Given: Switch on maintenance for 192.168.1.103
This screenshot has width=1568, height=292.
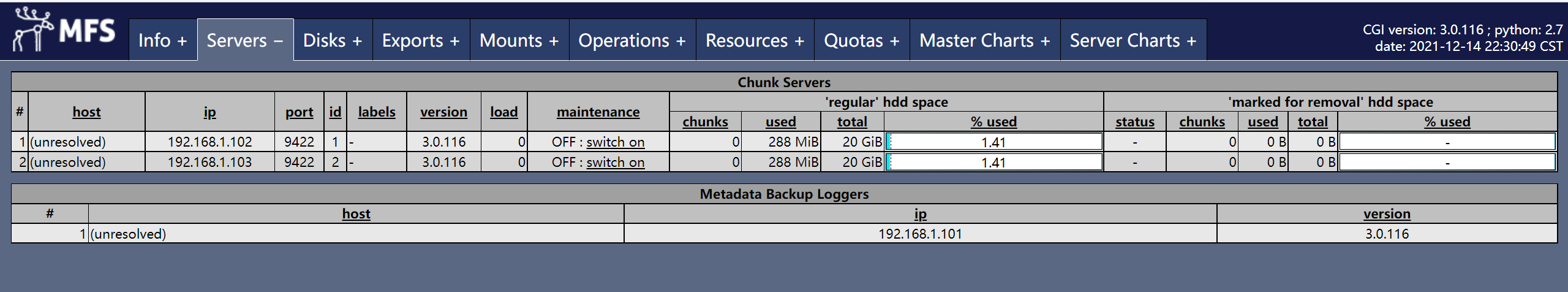Looking at the screenshot, I should pos(615,163).
